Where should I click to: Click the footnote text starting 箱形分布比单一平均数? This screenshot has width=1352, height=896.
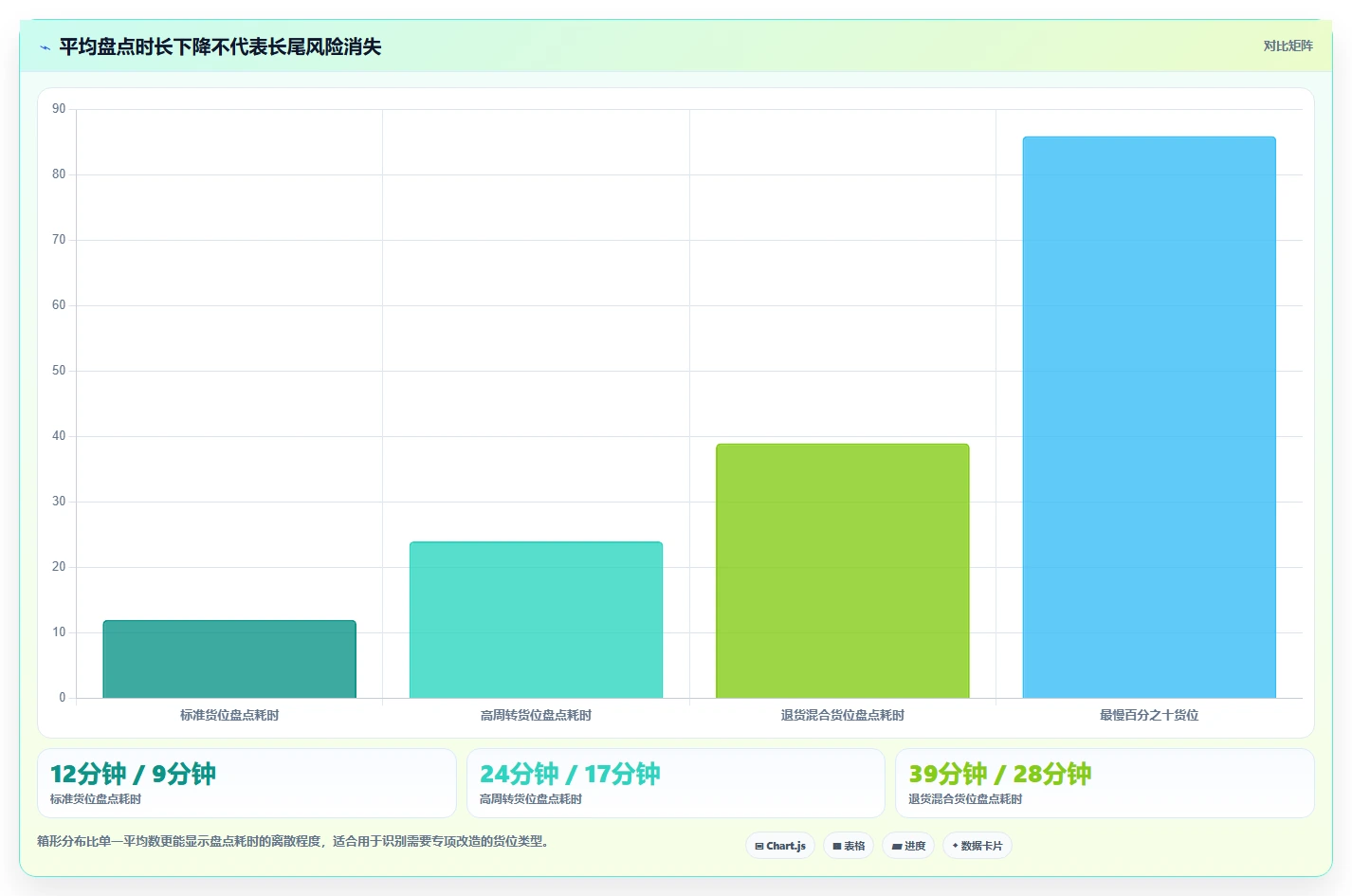click(x=293, y=841)
